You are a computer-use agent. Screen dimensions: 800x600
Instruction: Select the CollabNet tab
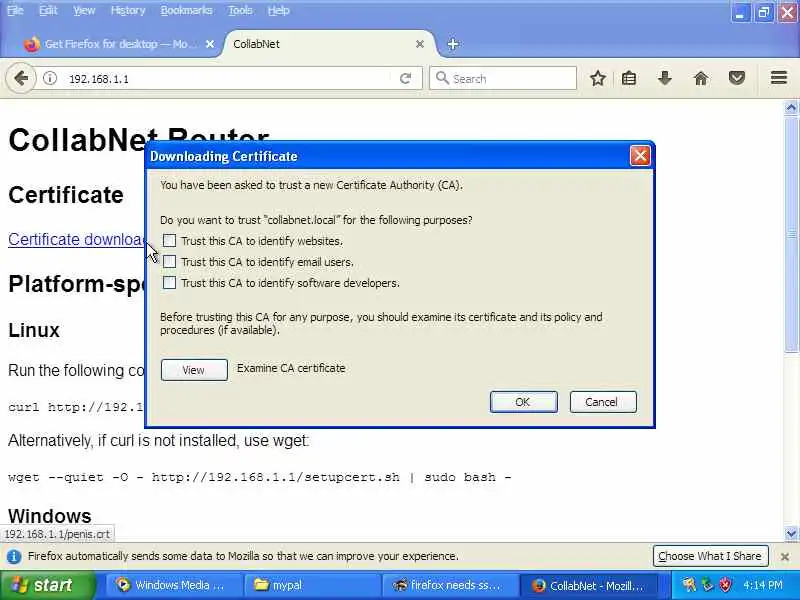click(327, 44)
